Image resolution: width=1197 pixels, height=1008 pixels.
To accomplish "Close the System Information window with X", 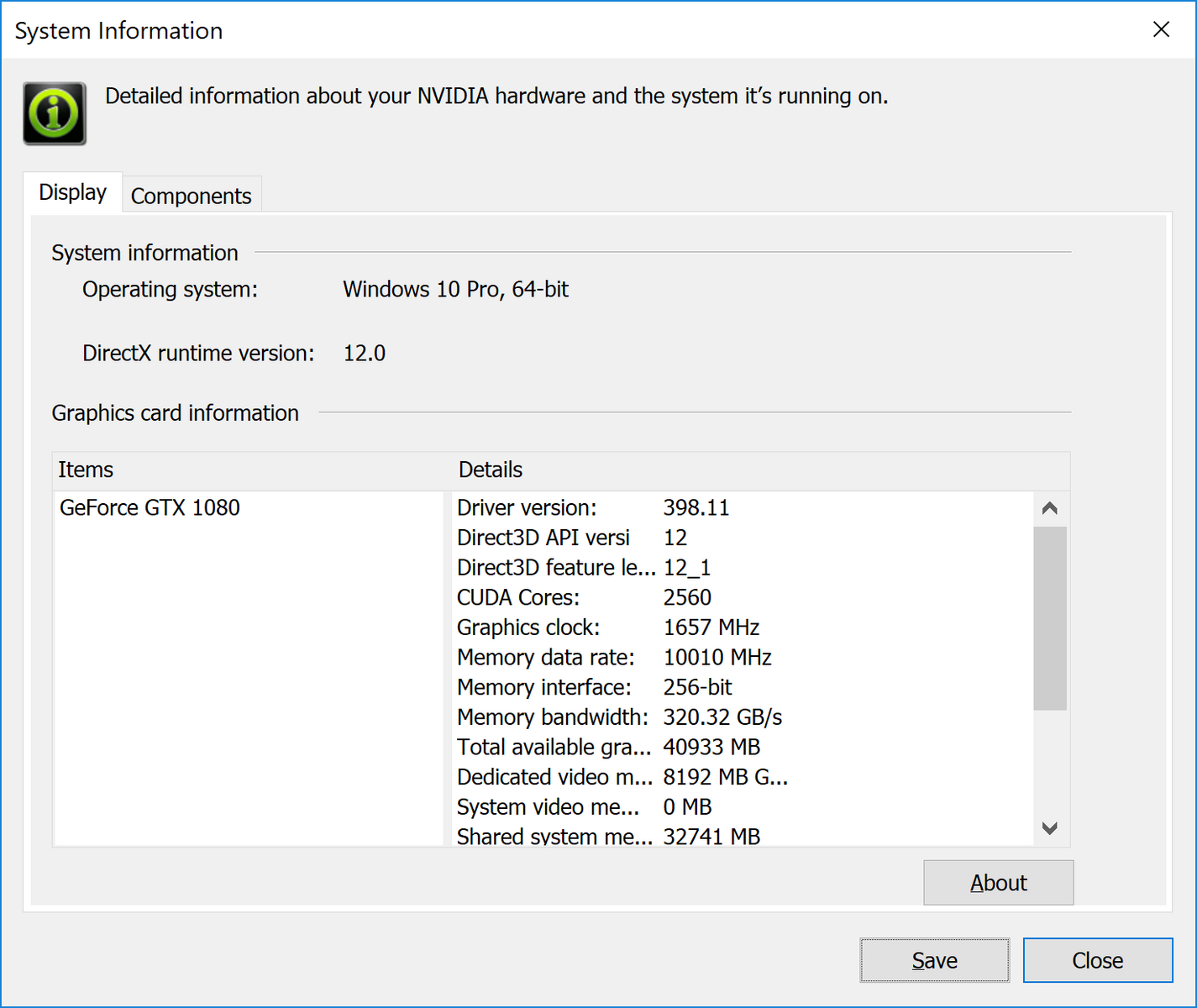I will (1161, 30).
